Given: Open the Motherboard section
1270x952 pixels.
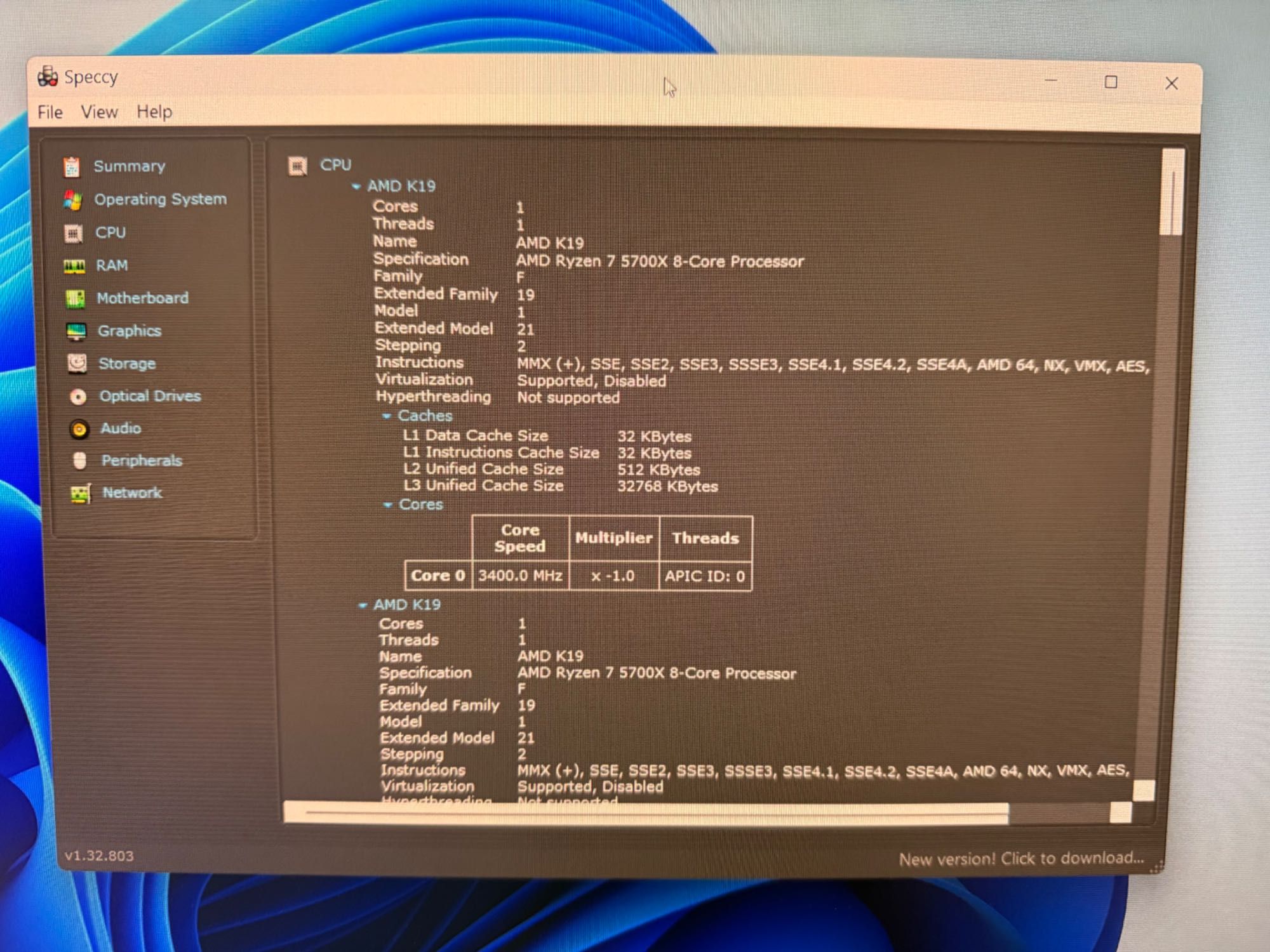Looking at the screenshot, I should click(143, 298).
